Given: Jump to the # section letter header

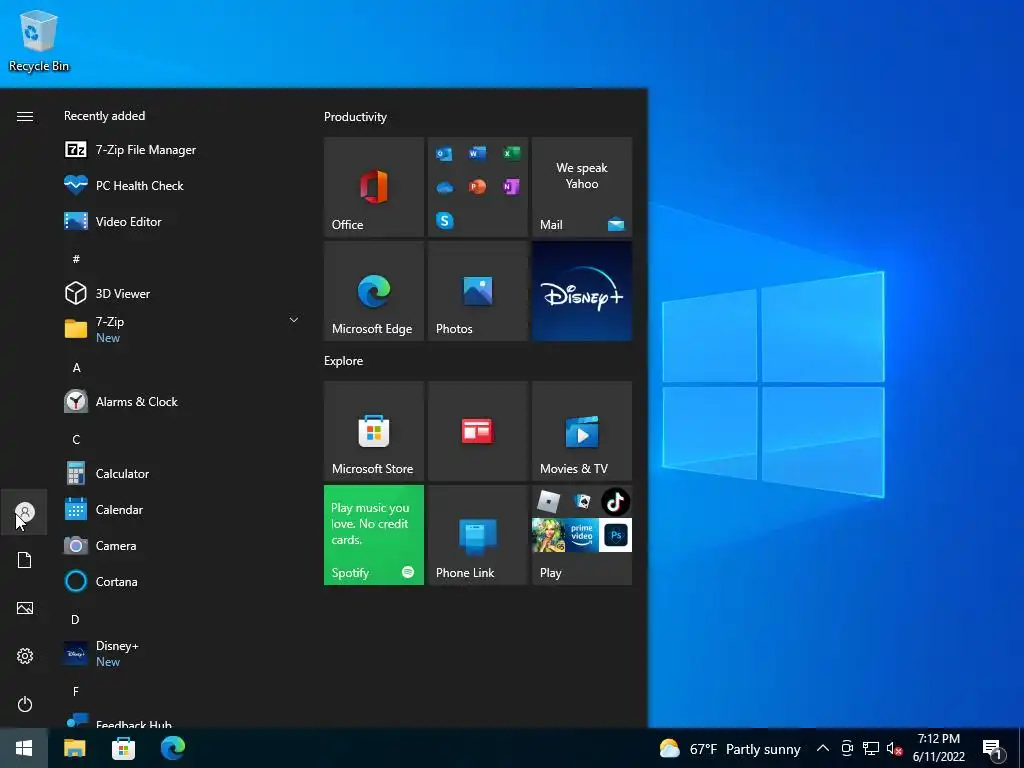Looking at the screenshot, I should [x=76, y=259].
